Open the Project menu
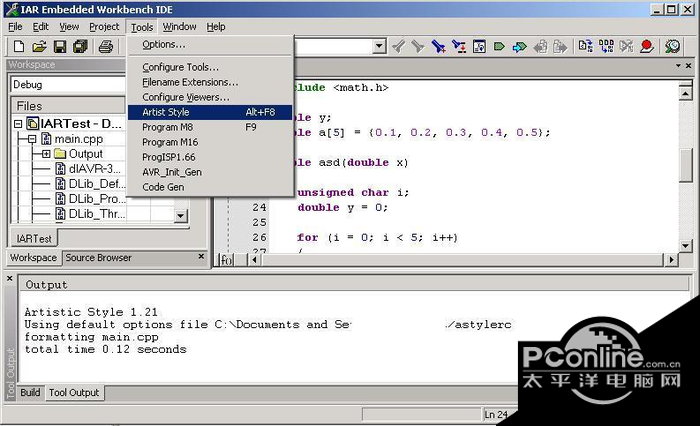Viewport: 700px width, 426px height. [x=104, y=27]
